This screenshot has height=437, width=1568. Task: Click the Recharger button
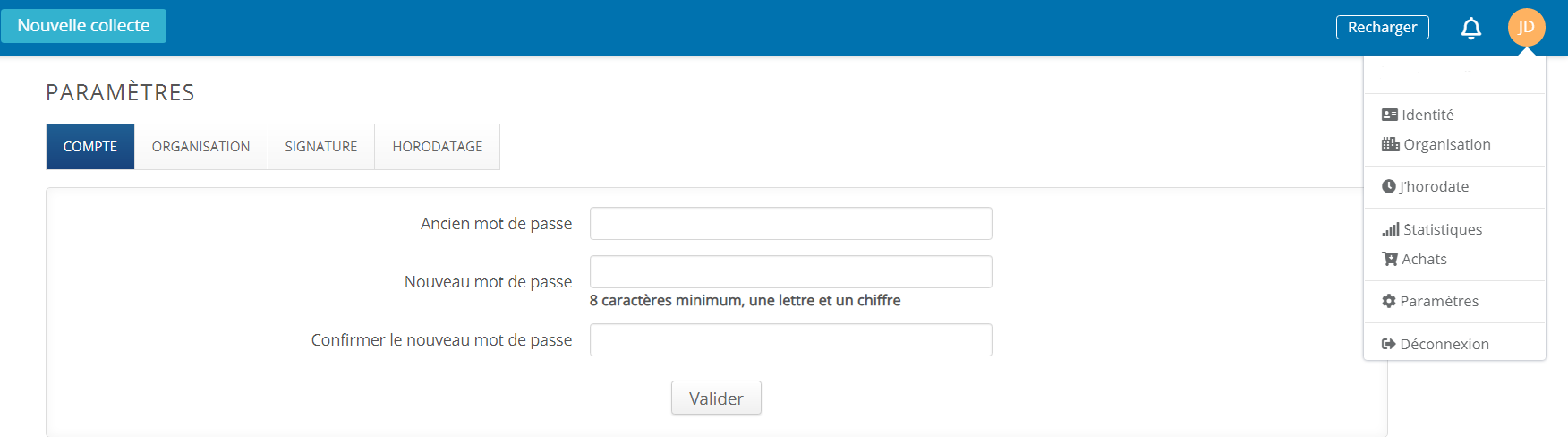pos(1382,28)
